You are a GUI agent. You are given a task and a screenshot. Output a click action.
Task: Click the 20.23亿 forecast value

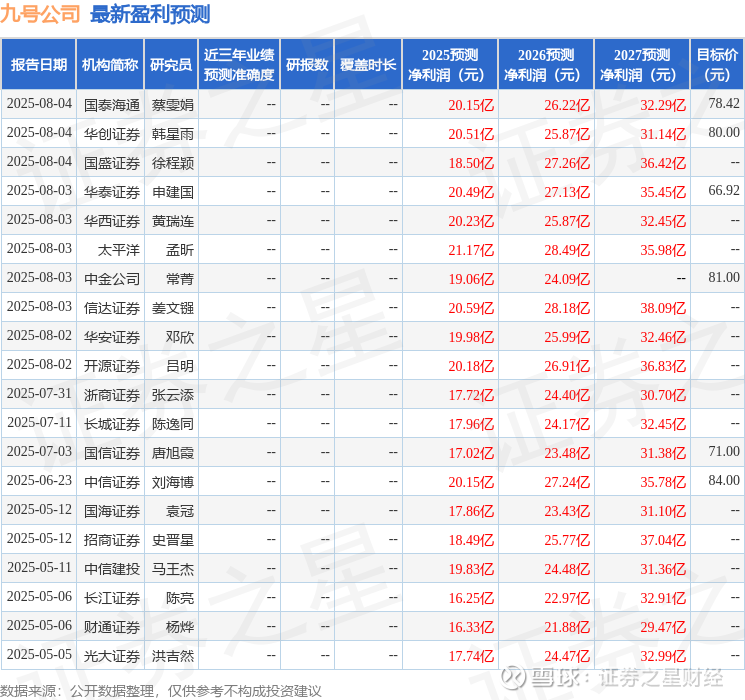(x=471, y=221)
